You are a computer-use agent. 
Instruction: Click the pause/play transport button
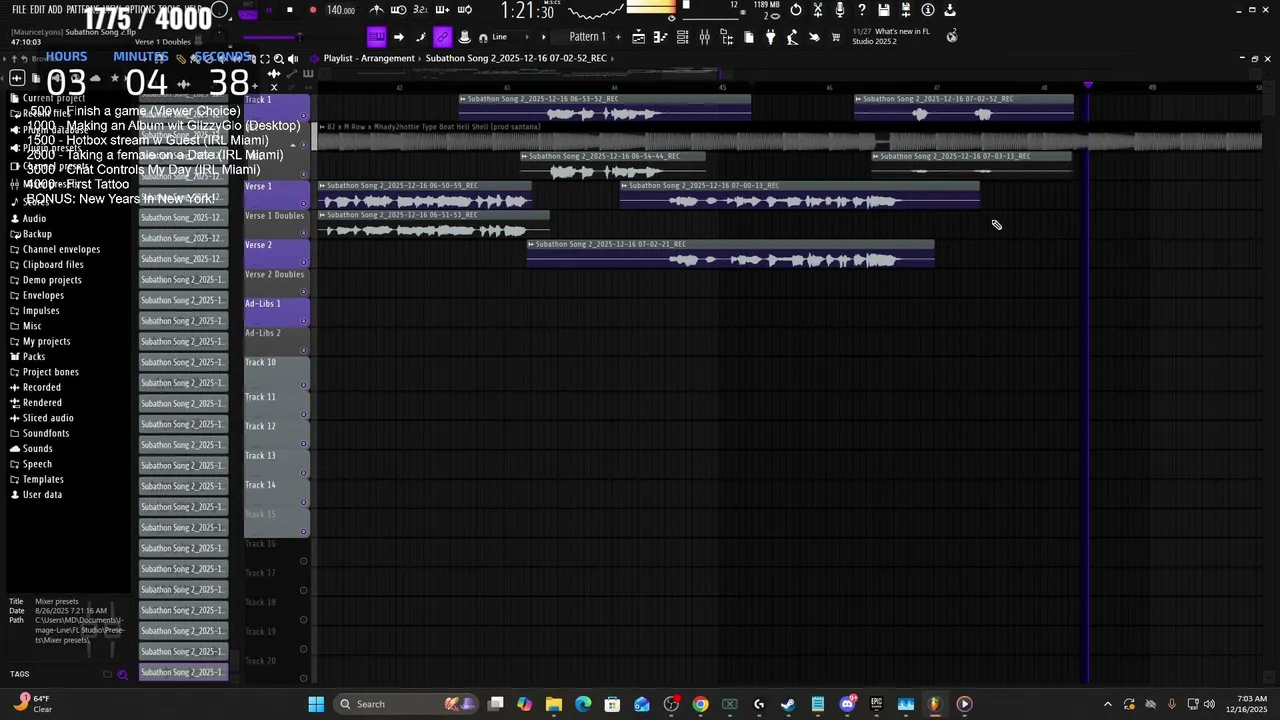(269, 10)
